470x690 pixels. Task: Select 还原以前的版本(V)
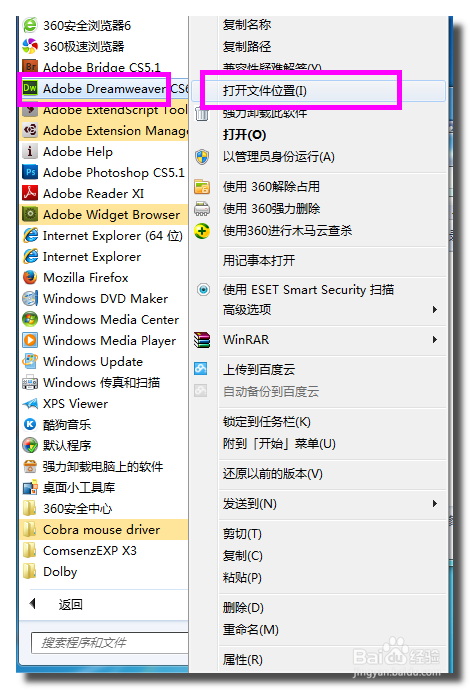(x=272, y=473)
